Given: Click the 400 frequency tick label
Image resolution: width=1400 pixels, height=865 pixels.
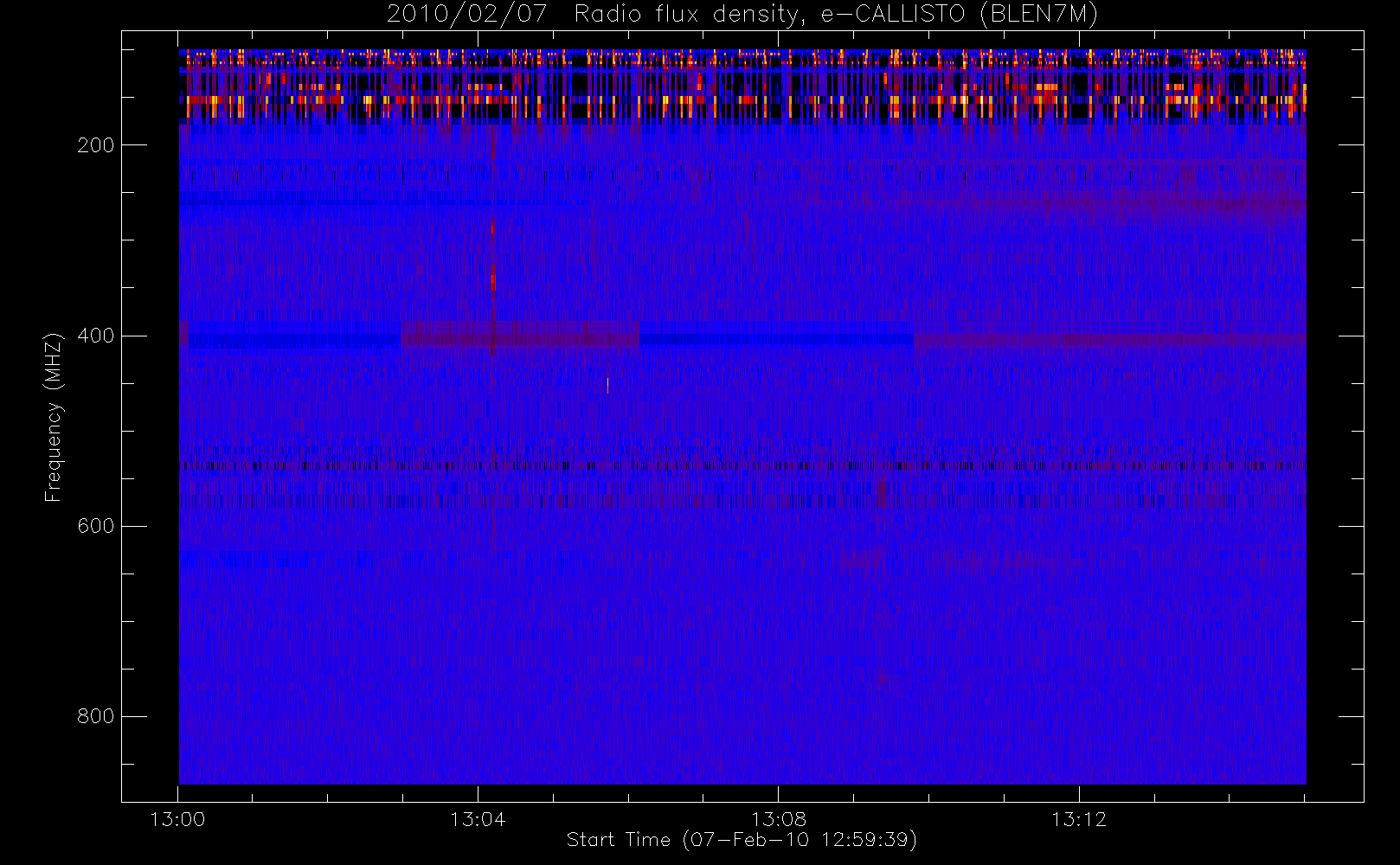Looking at the screenshot, I should click(95, 336).
